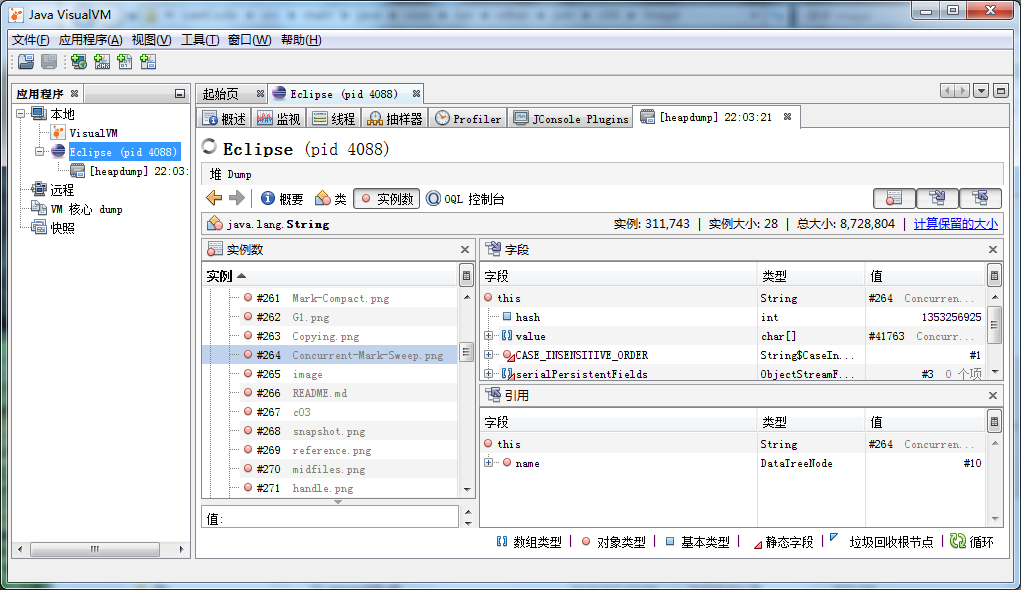Click the references view toggle icon button

tap(980, 198)
